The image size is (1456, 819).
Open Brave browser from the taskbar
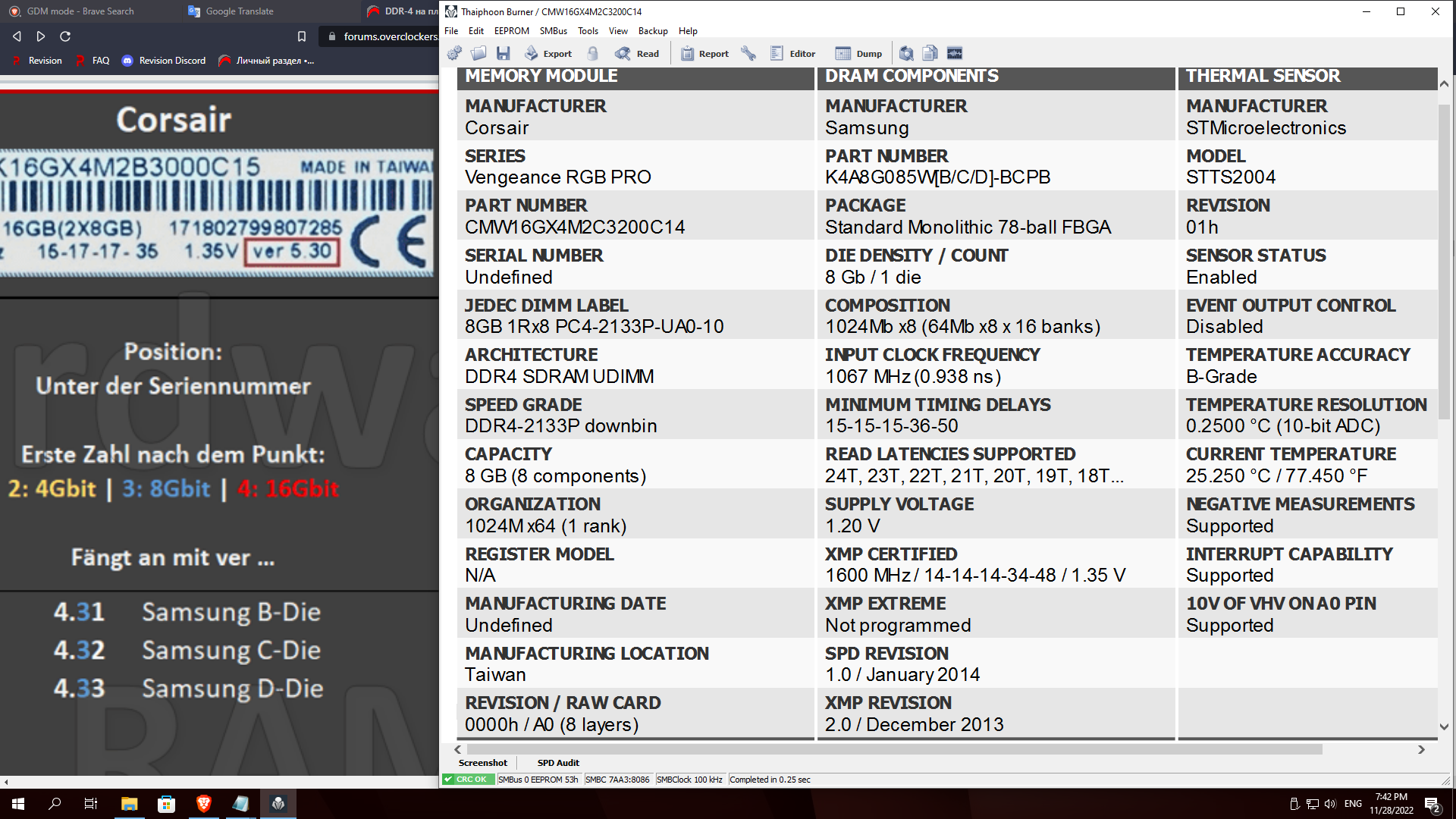(x=203, y=804)
